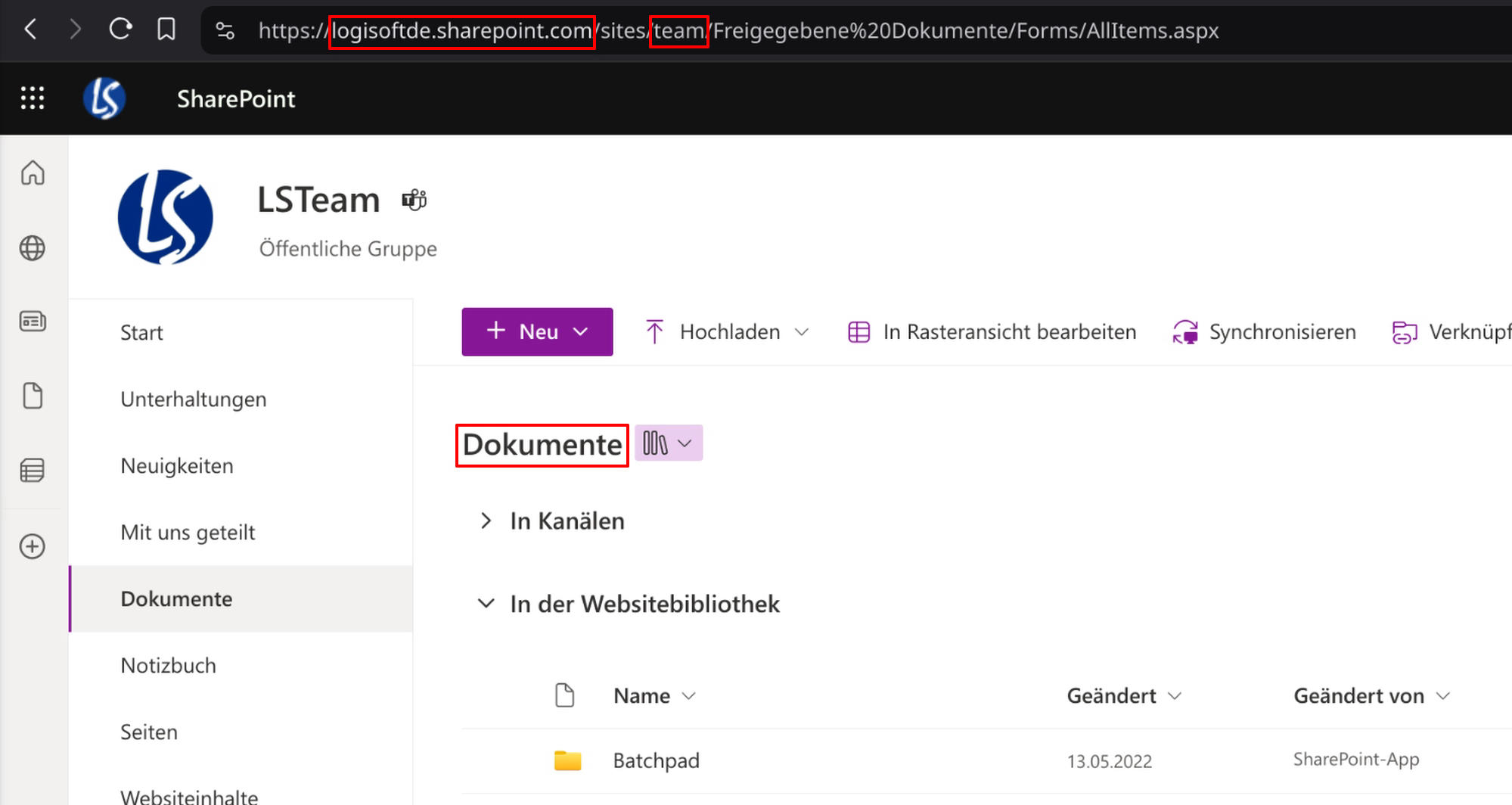The image size is (1512, 805).
Task: Click the My Files page icon
Action: [33, 396]
